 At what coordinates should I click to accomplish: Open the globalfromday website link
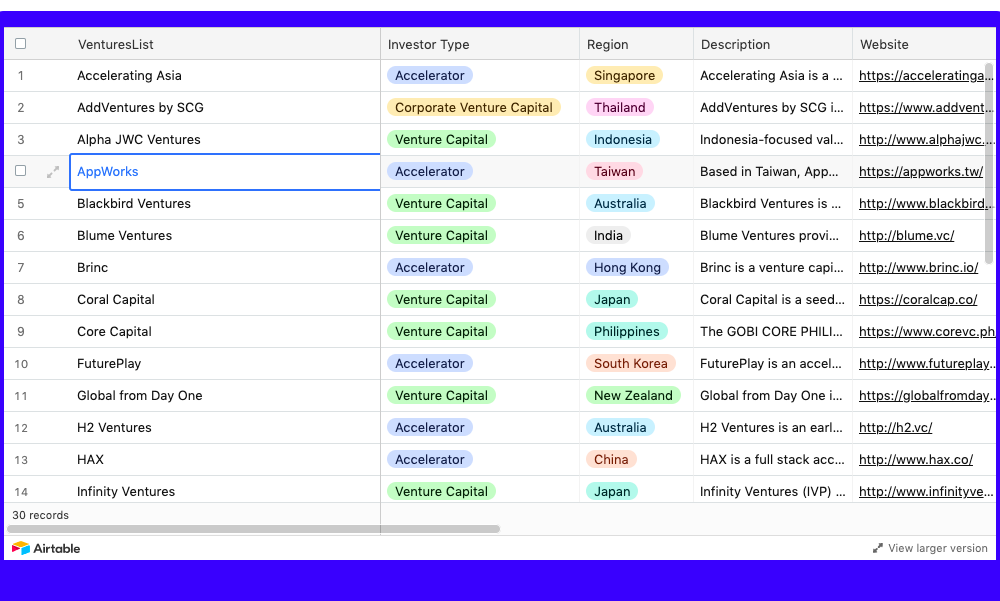926,395
